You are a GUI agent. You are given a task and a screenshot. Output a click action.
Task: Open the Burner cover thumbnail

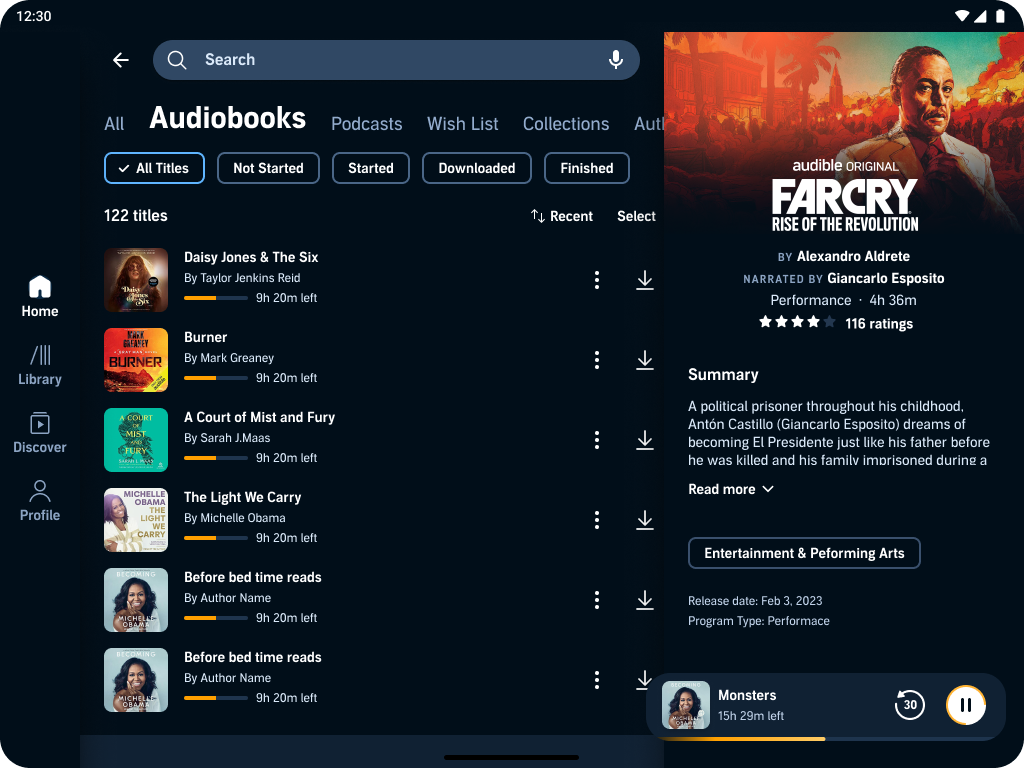pyautogui.click(x=136, y=360)
